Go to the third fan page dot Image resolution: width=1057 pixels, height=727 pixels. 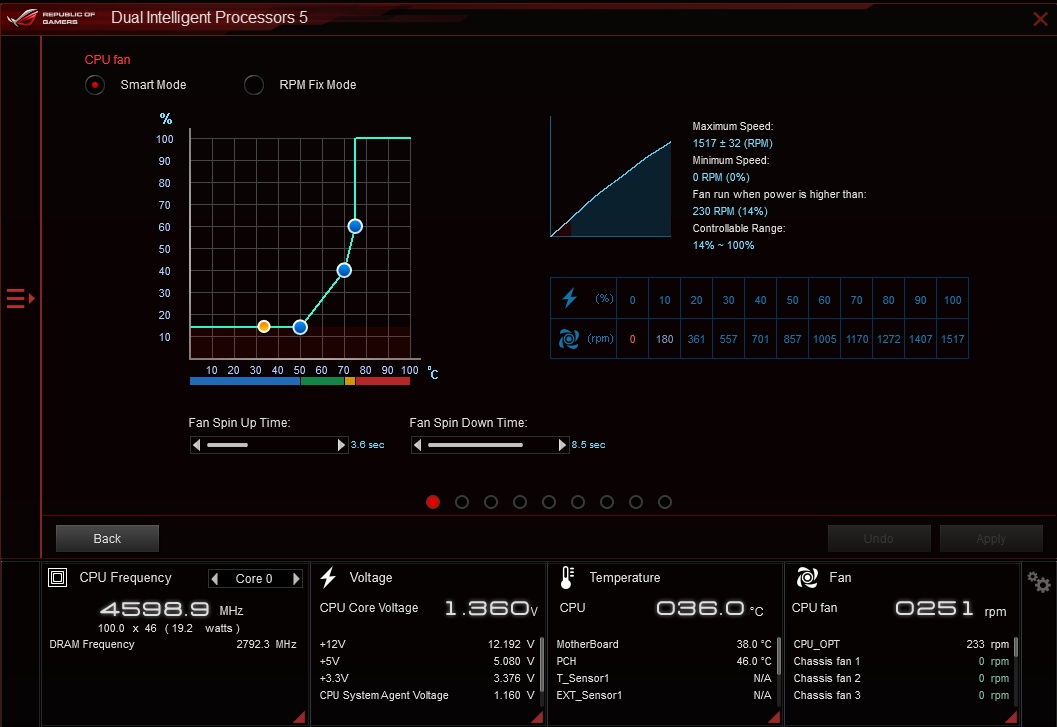point(491,502)
